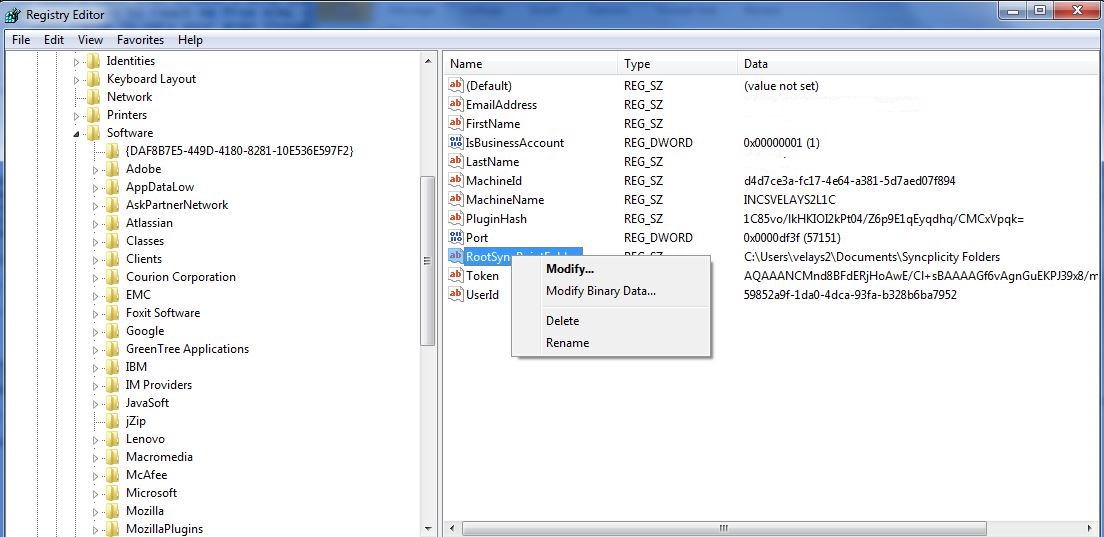Viewport: 1104px width, 537px height.
Task: Expand the Identities key arrow
Action: point(77,61)
